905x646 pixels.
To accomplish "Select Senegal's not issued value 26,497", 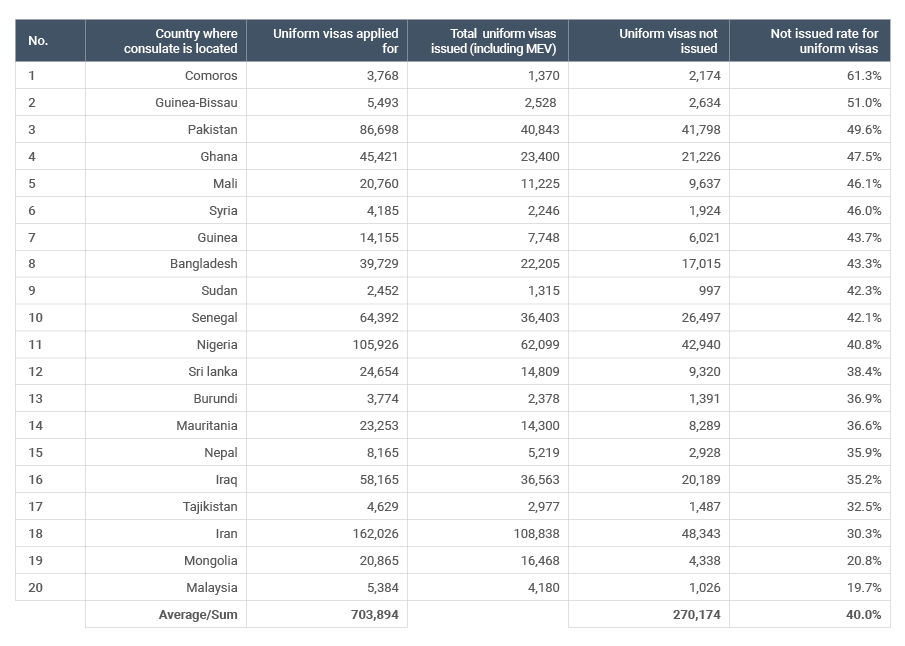I will (695, 318).
